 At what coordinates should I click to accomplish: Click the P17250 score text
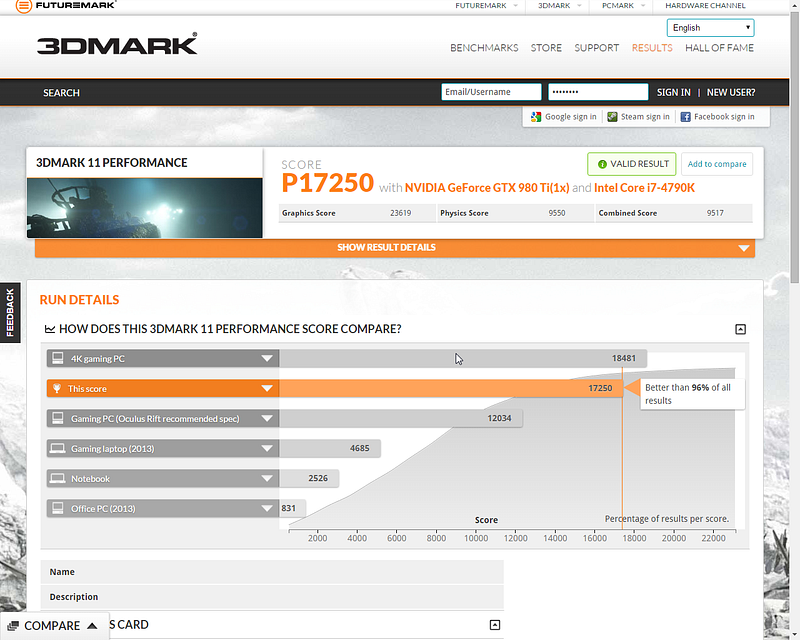pos(328,183)
